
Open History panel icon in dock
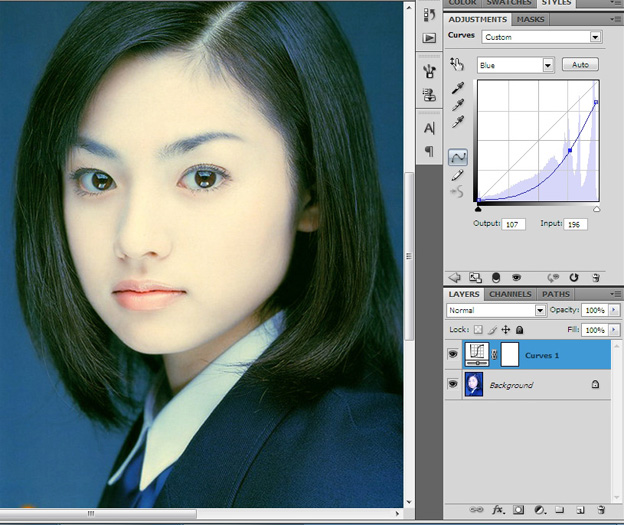(429, 15)
